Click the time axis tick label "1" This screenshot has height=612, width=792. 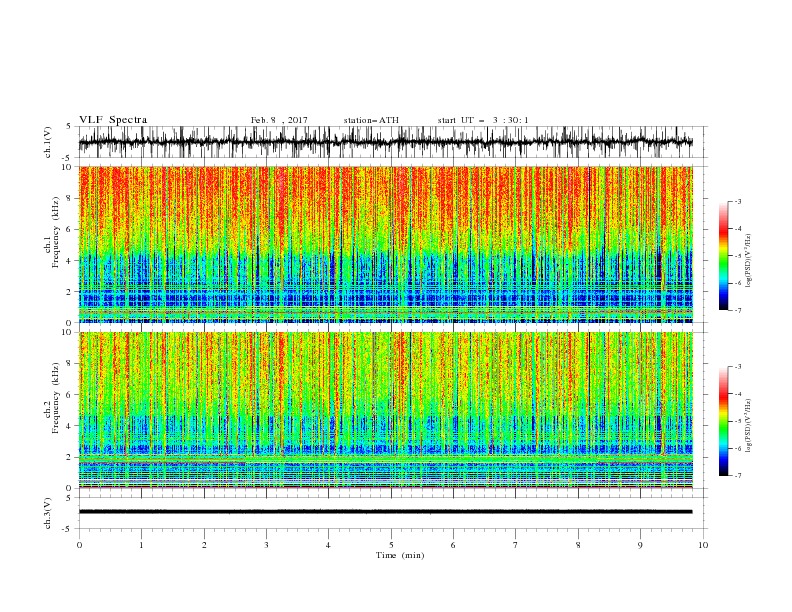click(141, 545)
